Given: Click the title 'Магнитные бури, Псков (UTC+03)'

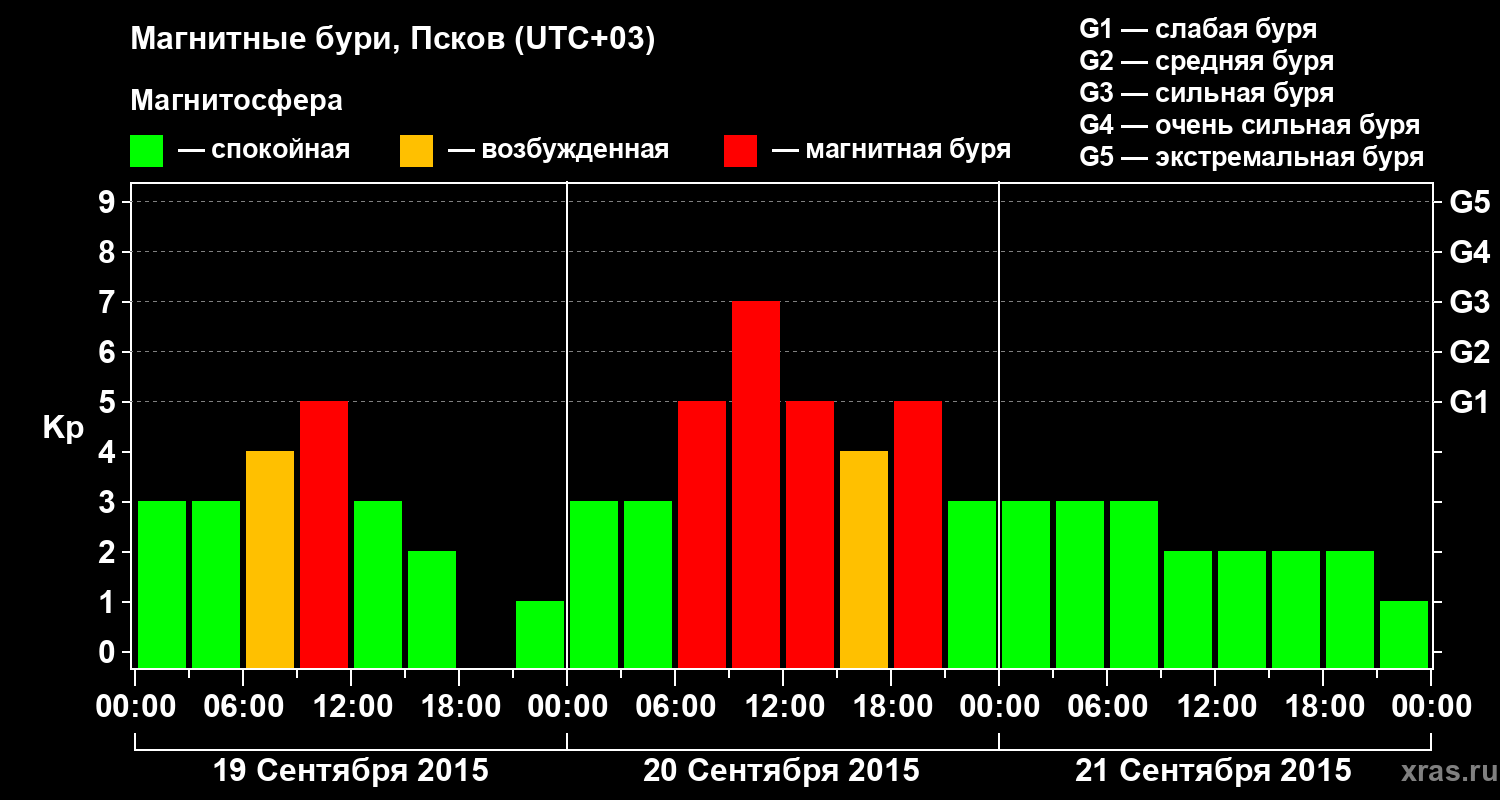Looking at the screenshot, I should tap(393, 41).
